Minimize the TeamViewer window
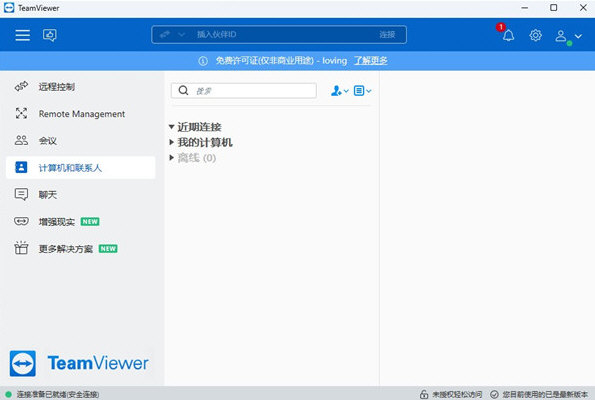The height and width of the screenshot is (400, 595). (524, 8)
